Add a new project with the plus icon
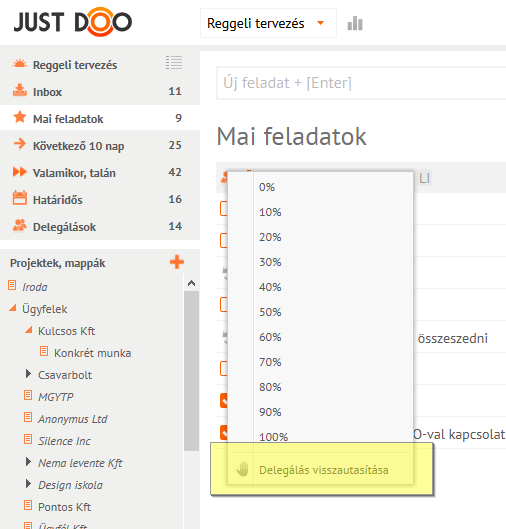The width and height of the screenshot is (506, 529). tap(177, 262)
